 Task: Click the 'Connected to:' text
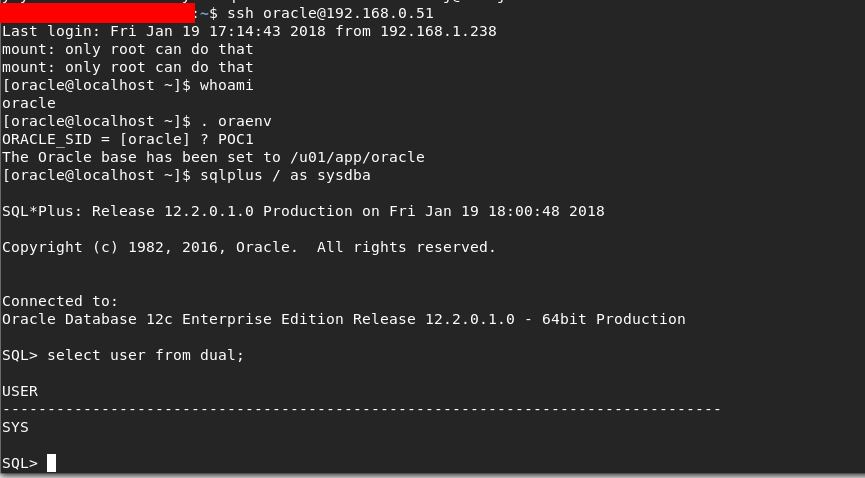tap(60, 301)
